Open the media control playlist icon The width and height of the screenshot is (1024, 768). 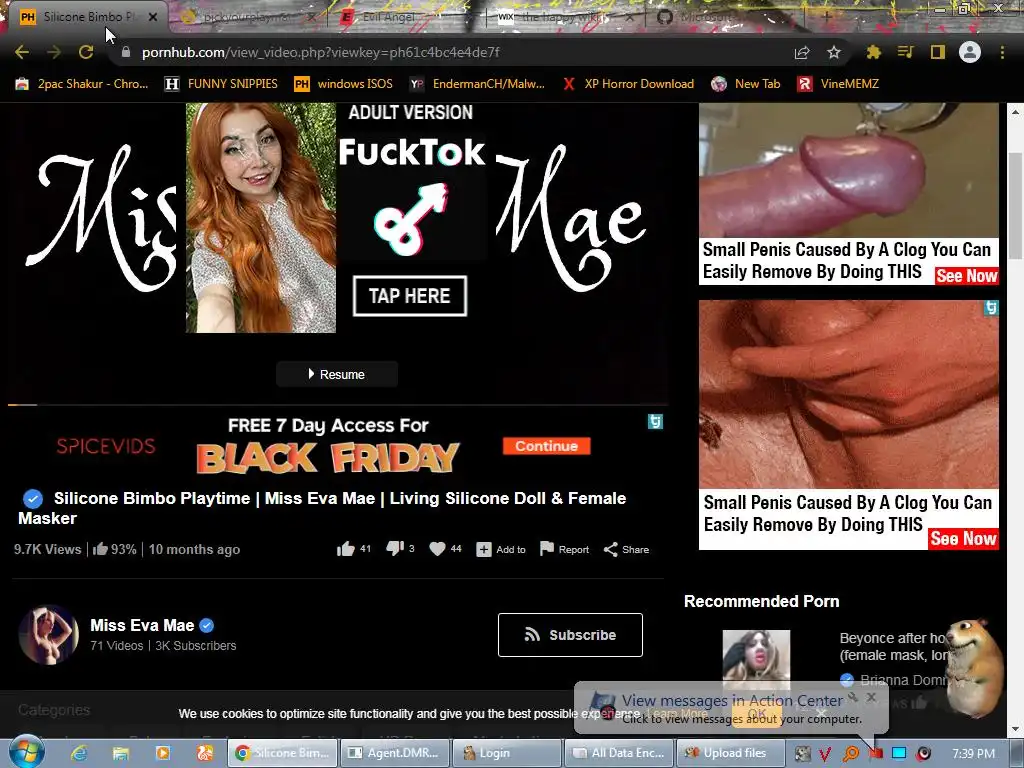pyautogui.click(x=905, y=52)
